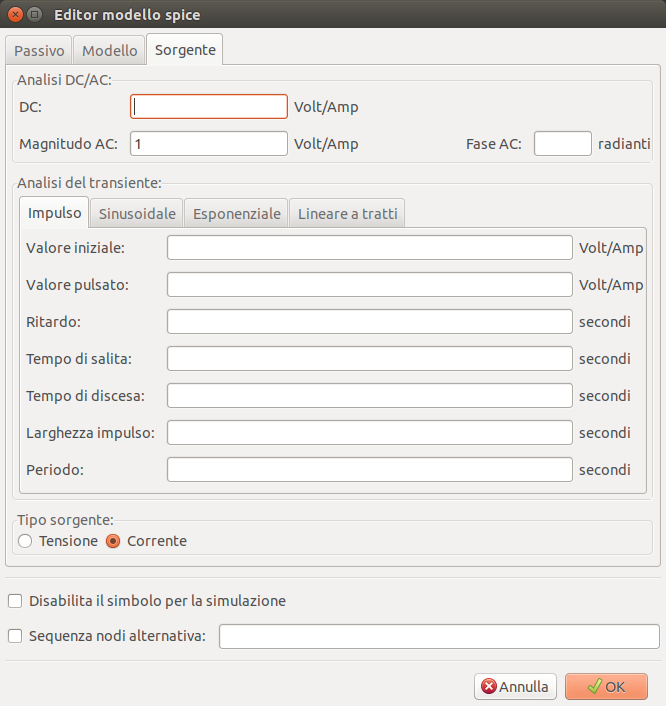Tick the Sequenza nodi alternativa checkbox
Image resolution: width=666 pixels, height=706 pixels.
click(x=15, y=636)
